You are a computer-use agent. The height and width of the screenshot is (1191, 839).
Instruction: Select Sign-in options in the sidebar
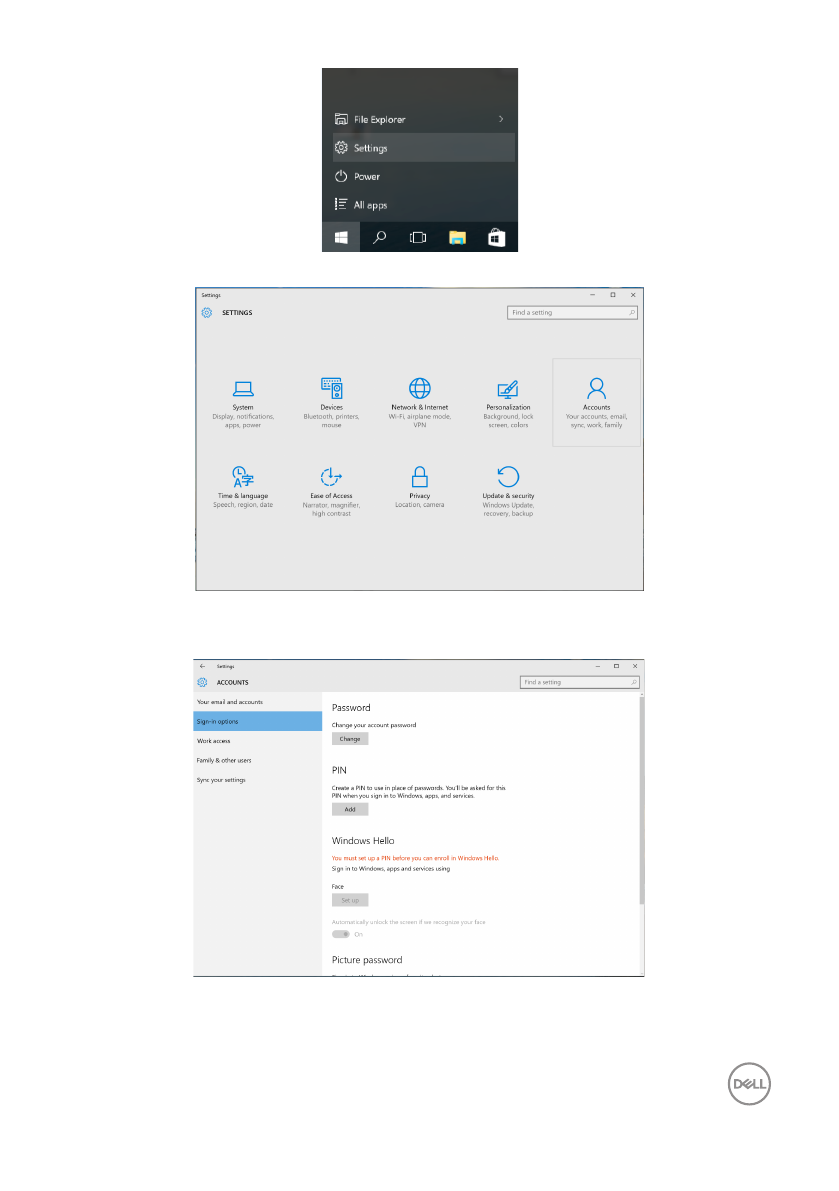257,721
